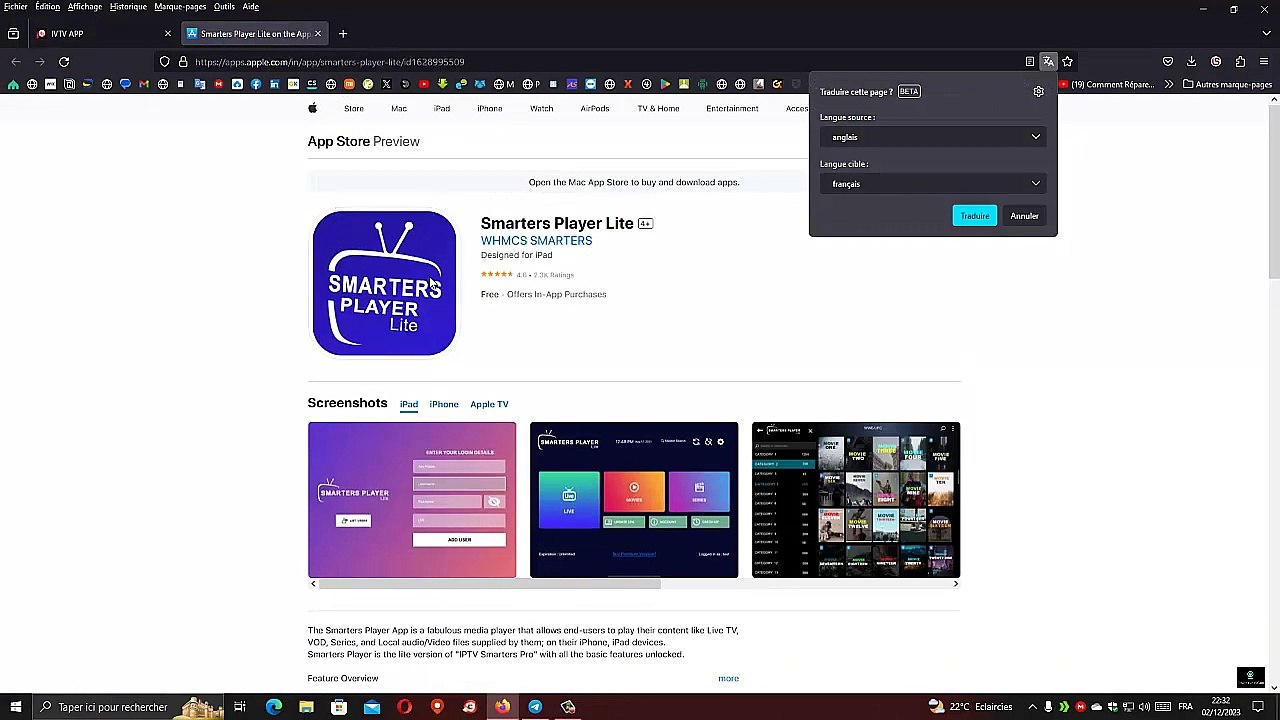Open the WHMCS SMARTERS developer link

pos(536,241)
